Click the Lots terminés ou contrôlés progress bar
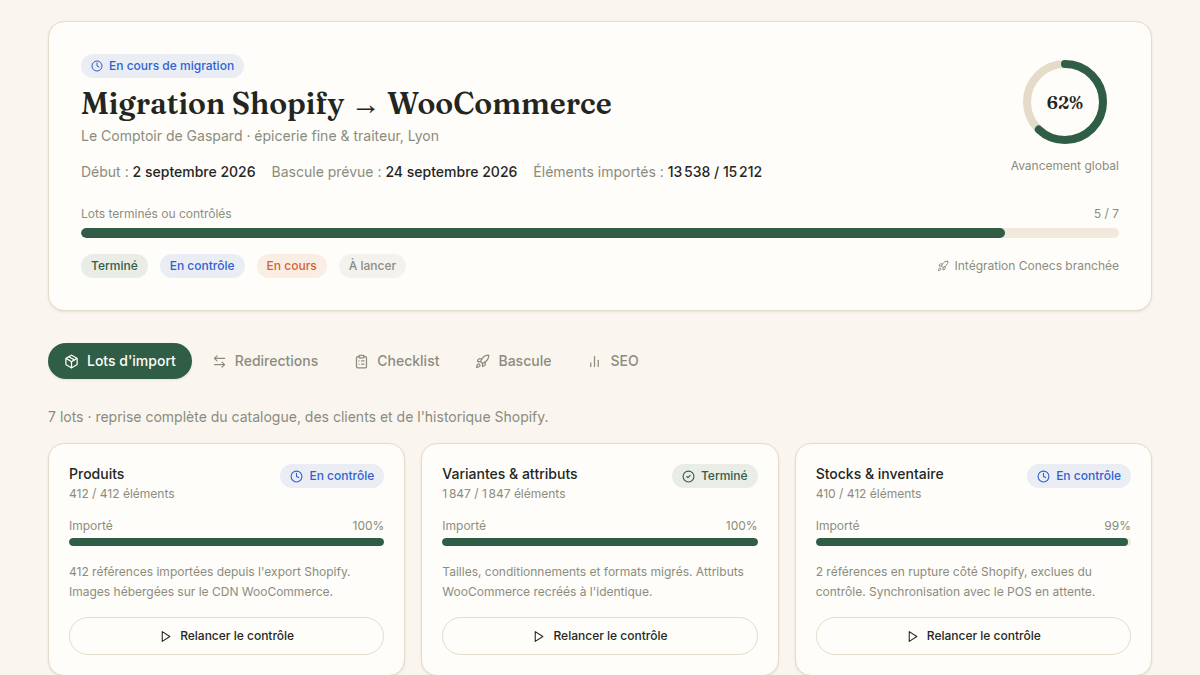The image size is (1200, 675). (x=600, y=233)
